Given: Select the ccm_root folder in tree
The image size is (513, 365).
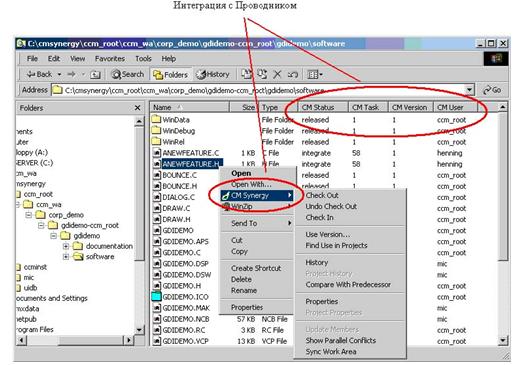Looking at the screenshot, I should coord(38,194).
